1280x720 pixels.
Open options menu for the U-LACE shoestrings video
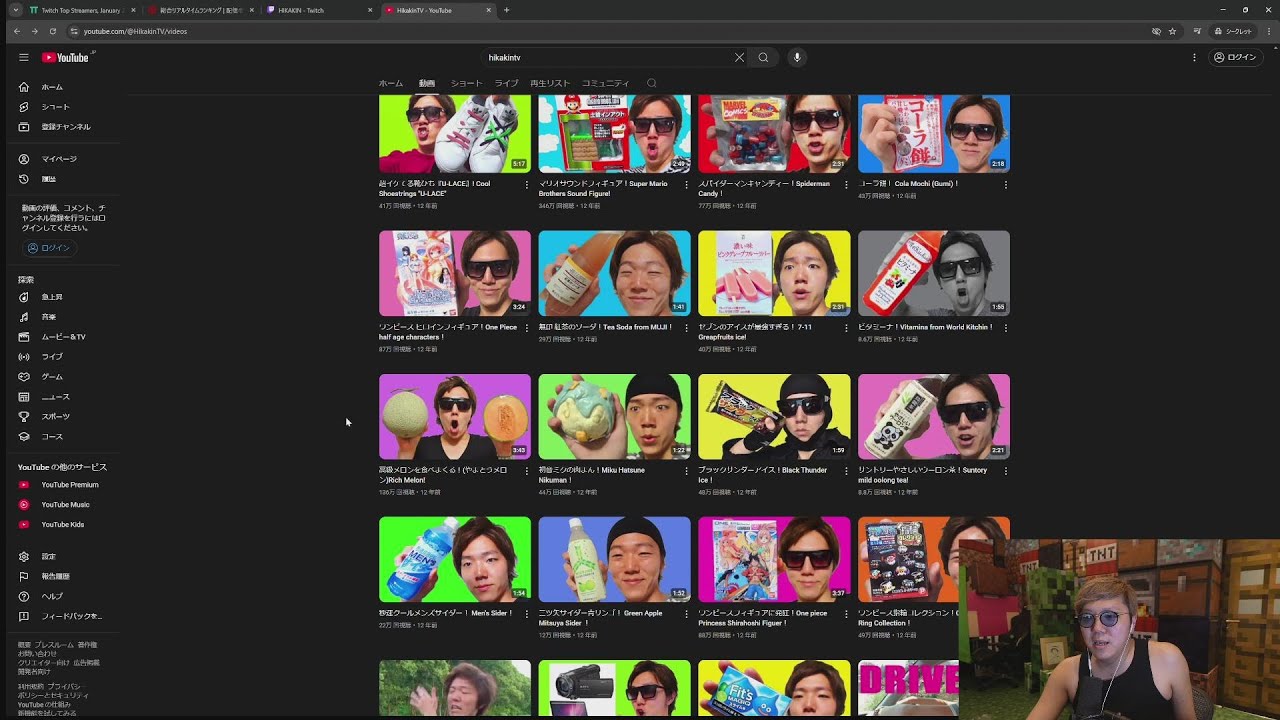[527, 185]
